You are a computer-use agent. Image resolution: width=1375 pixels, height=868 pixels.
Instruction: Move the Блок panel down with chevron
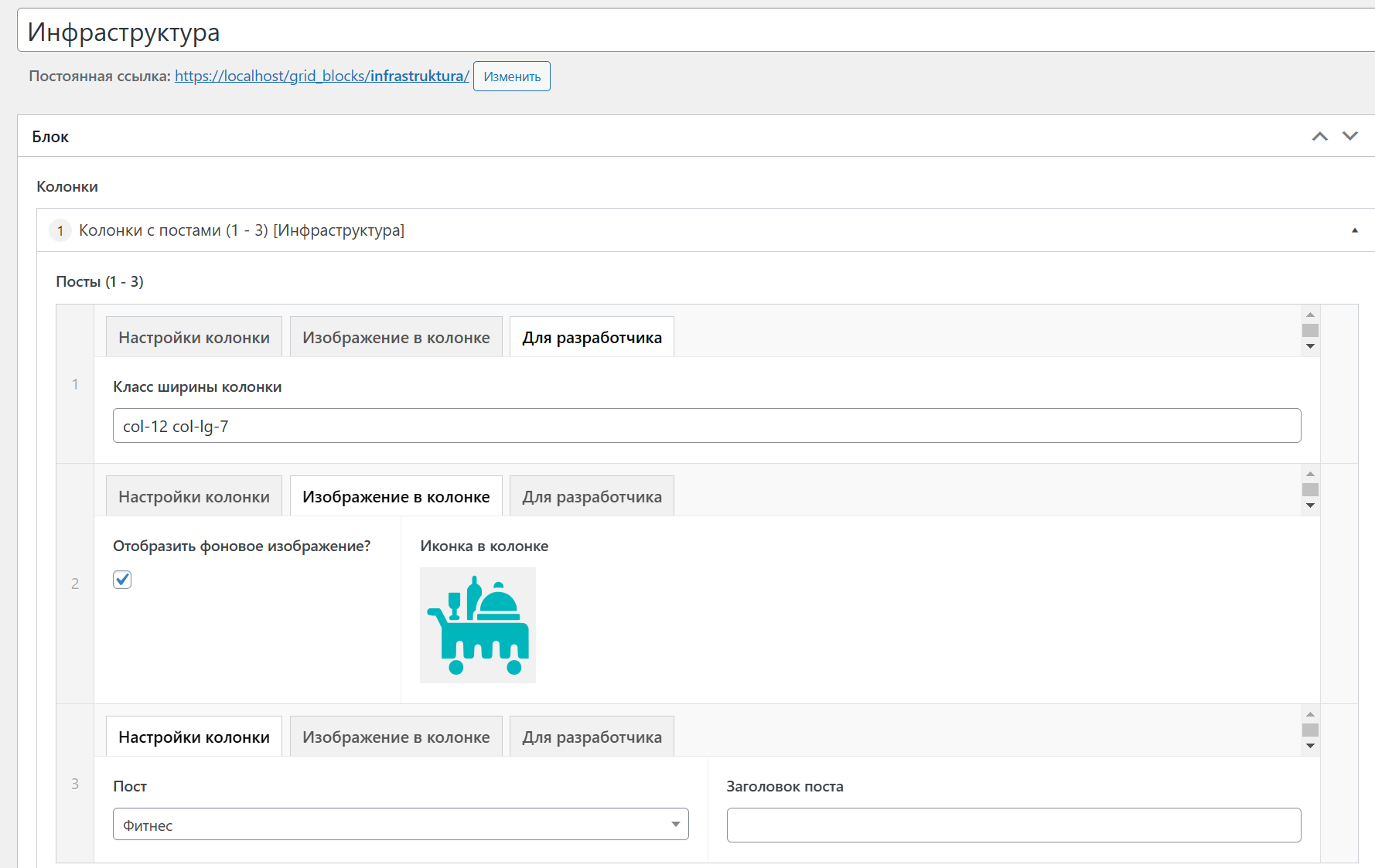coord(1349,136)
